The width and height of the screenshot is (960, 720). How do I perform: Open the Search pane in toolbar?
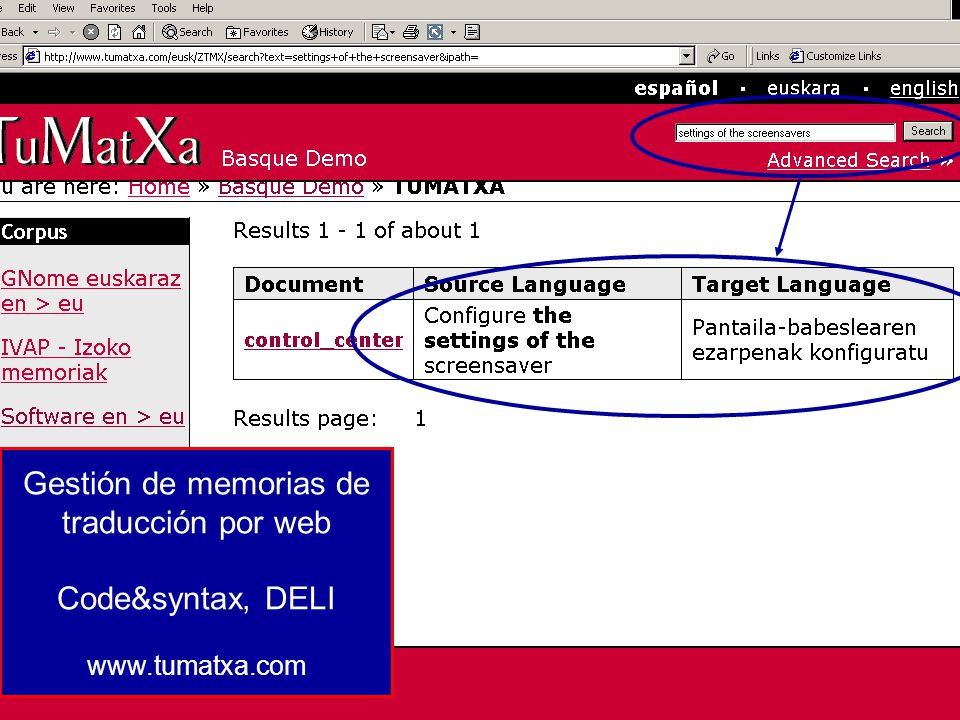[187, 32]
